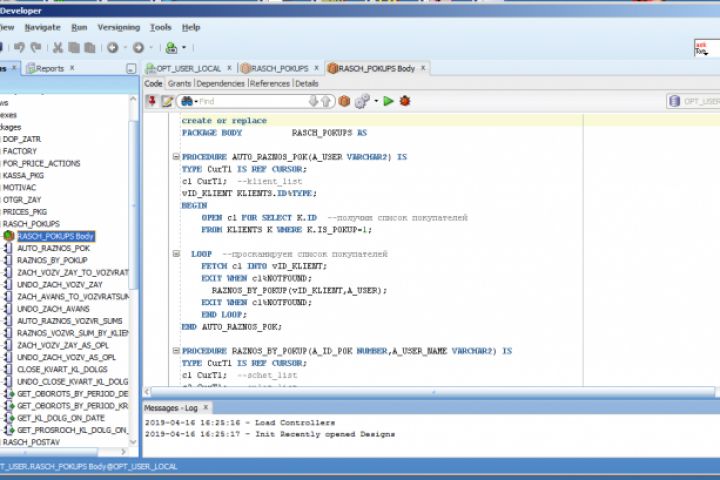Click the Compile gears icon
Screen dimensions: 720x480
click(x=361, y=101)
